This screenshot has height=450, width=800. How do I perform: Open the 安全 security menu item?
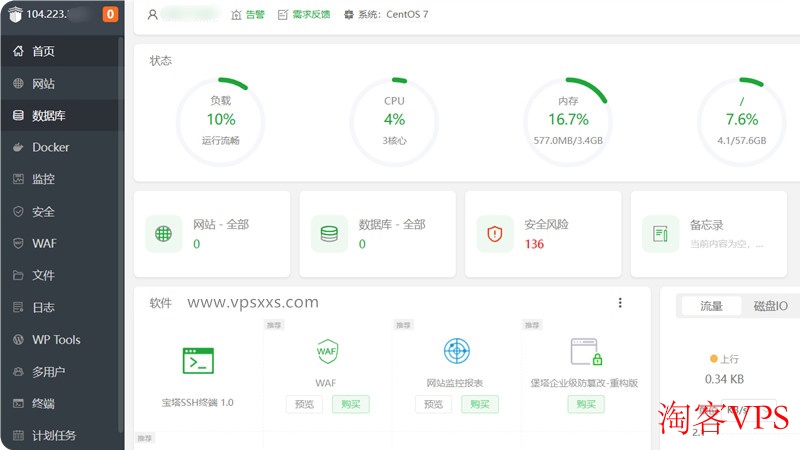pyautogui.click(x=60, y=211)
